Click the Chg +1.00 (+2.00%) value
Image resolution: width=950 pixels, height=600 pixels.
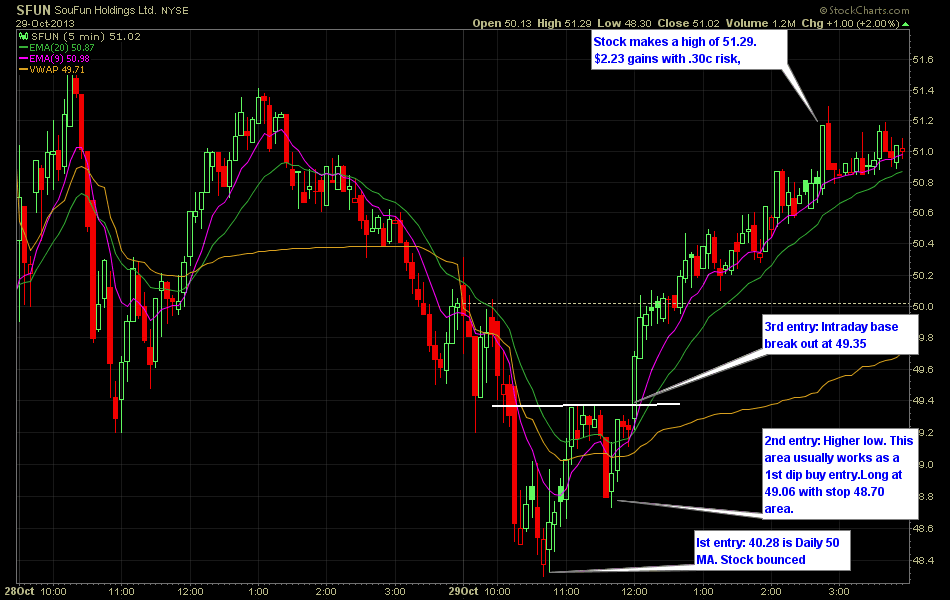850,24
